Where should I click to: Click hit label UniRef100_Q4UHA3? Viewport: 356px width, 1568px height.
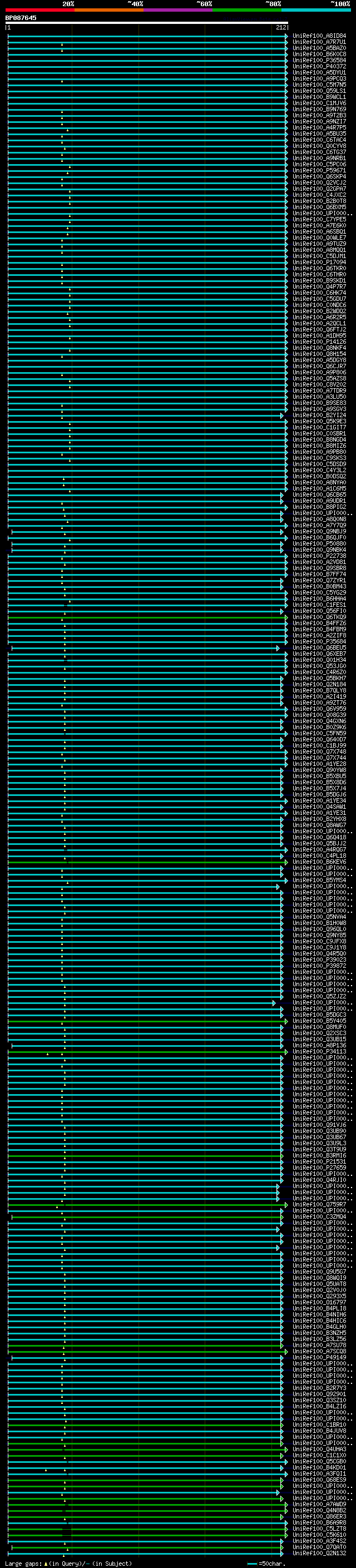click(319, 1450)
